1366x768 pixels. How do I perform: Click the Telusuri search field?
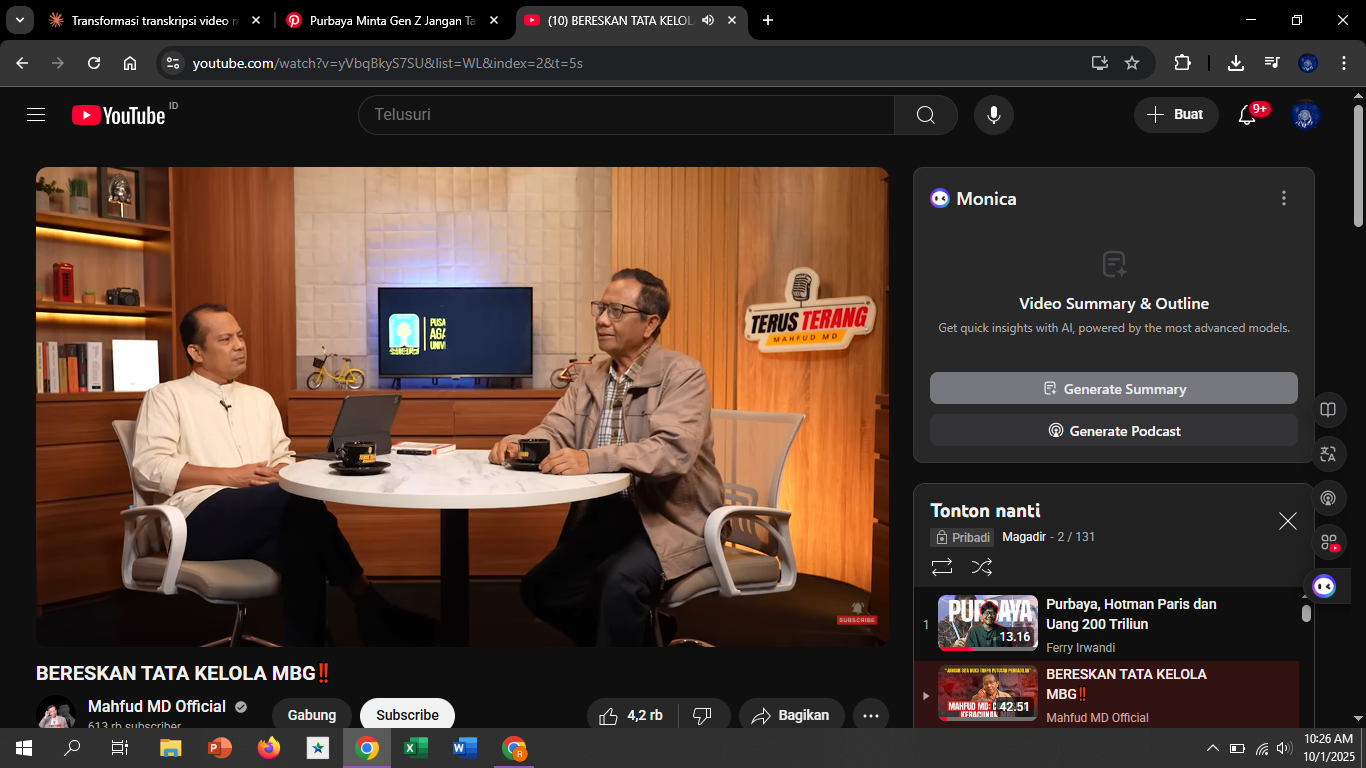coord(626,115)
